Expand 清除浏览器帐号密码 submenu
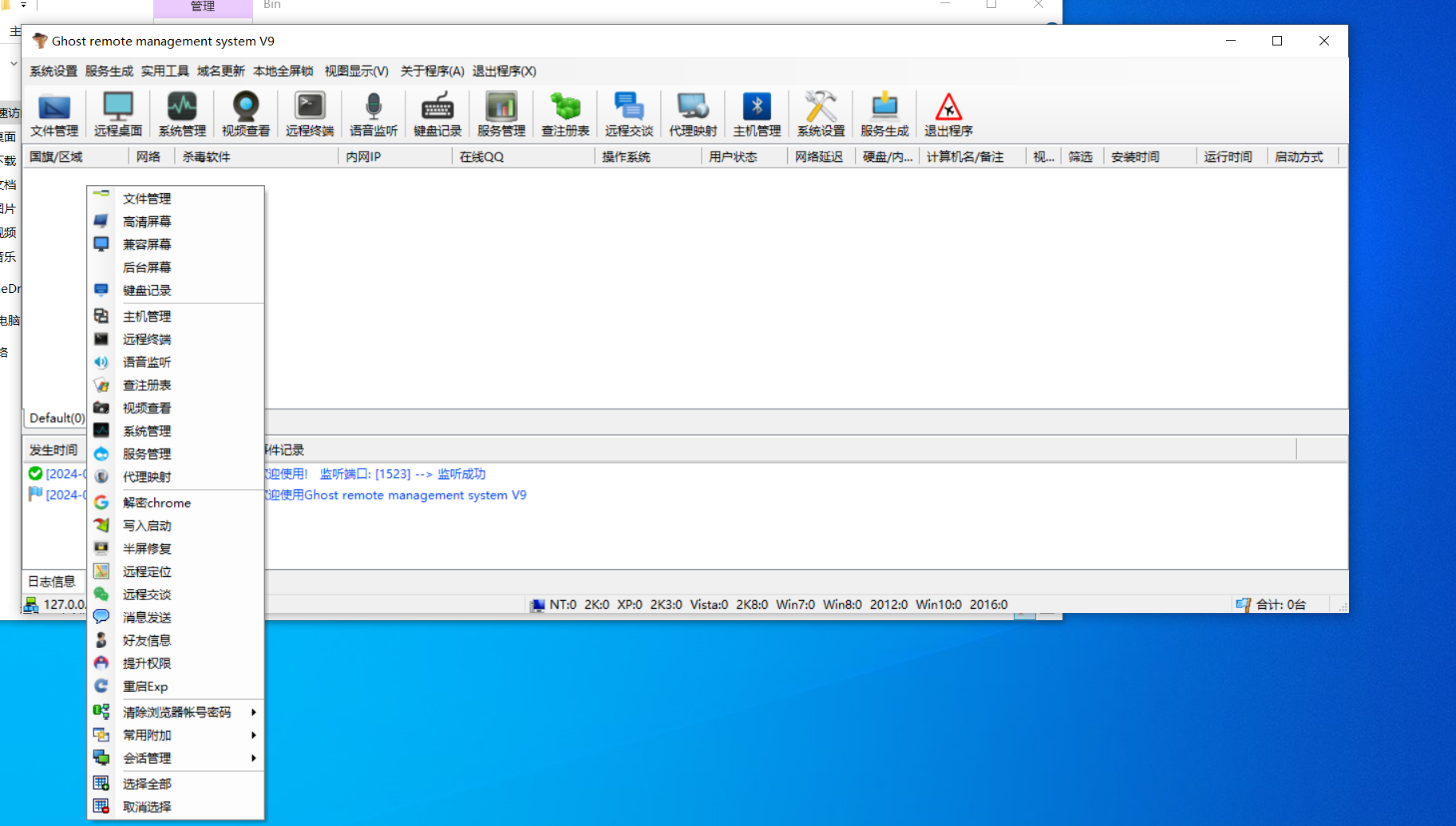Image resolution: width=1456 pixels, height=826 pixels. [176, 712]
